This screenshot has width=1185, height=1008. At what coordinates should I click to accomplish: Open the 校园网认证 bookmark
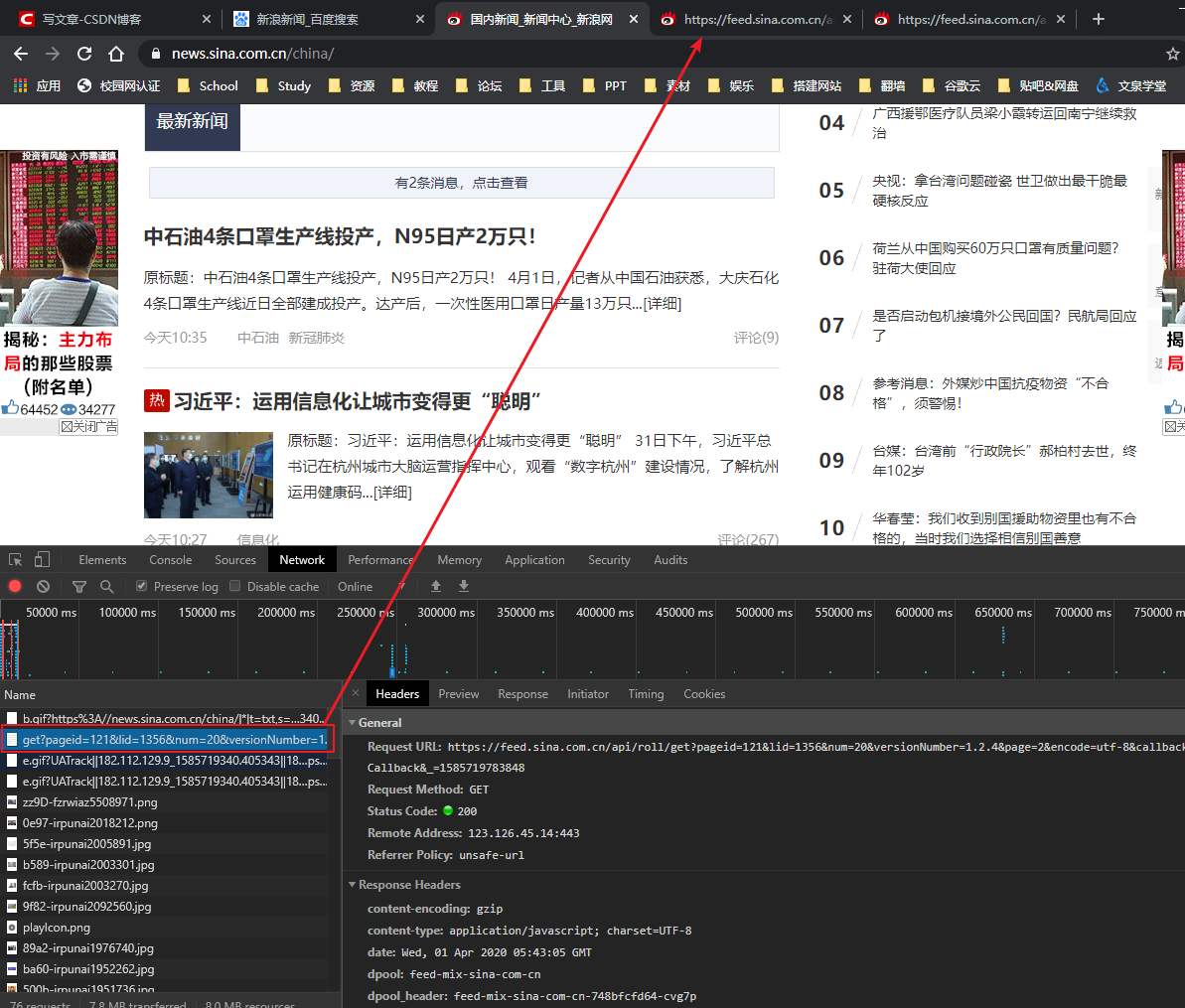click(118, 85)
